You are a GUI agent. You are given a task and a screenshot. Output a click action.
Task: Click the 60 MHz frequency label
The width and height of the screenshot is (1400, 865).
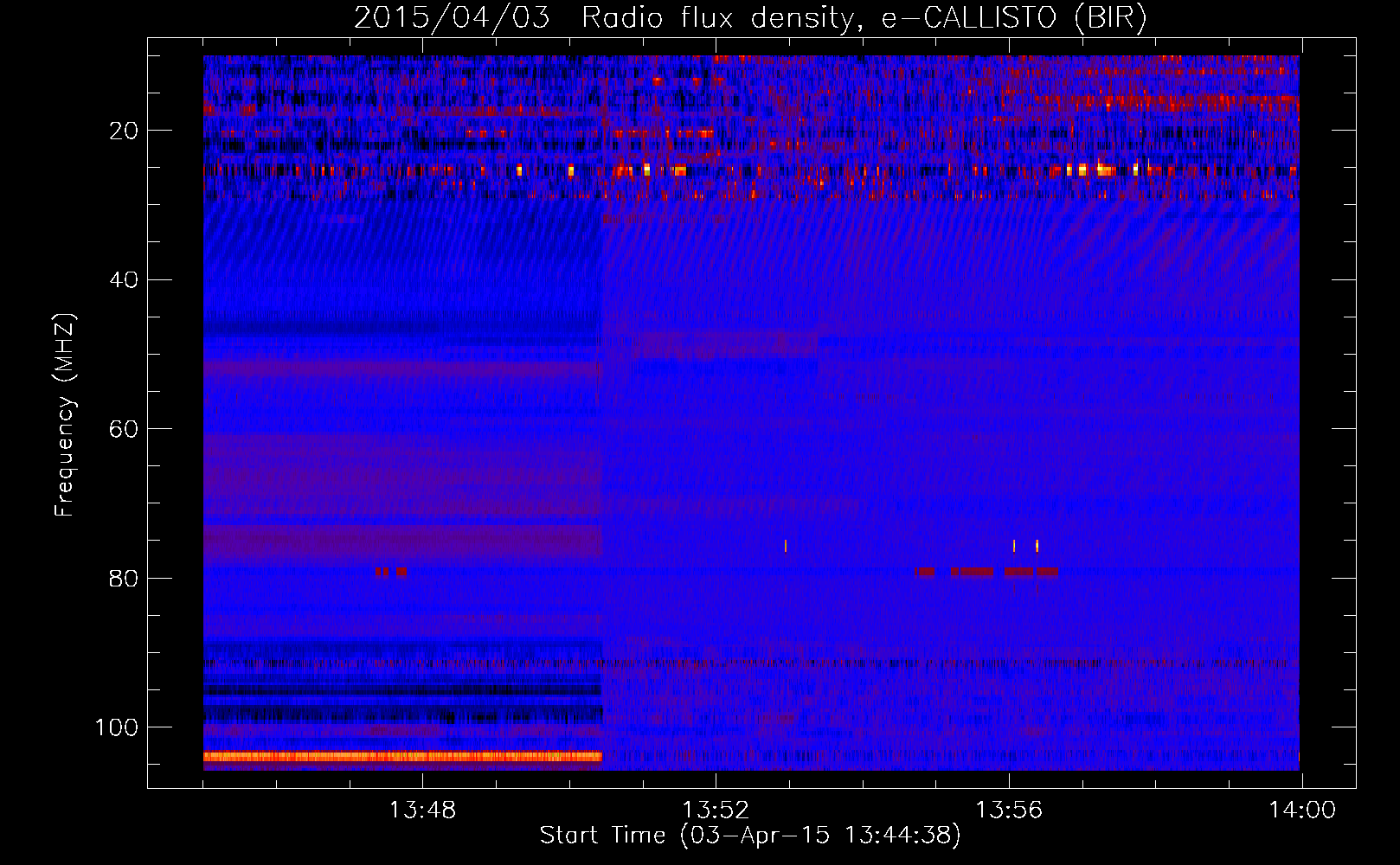[124, 430]
